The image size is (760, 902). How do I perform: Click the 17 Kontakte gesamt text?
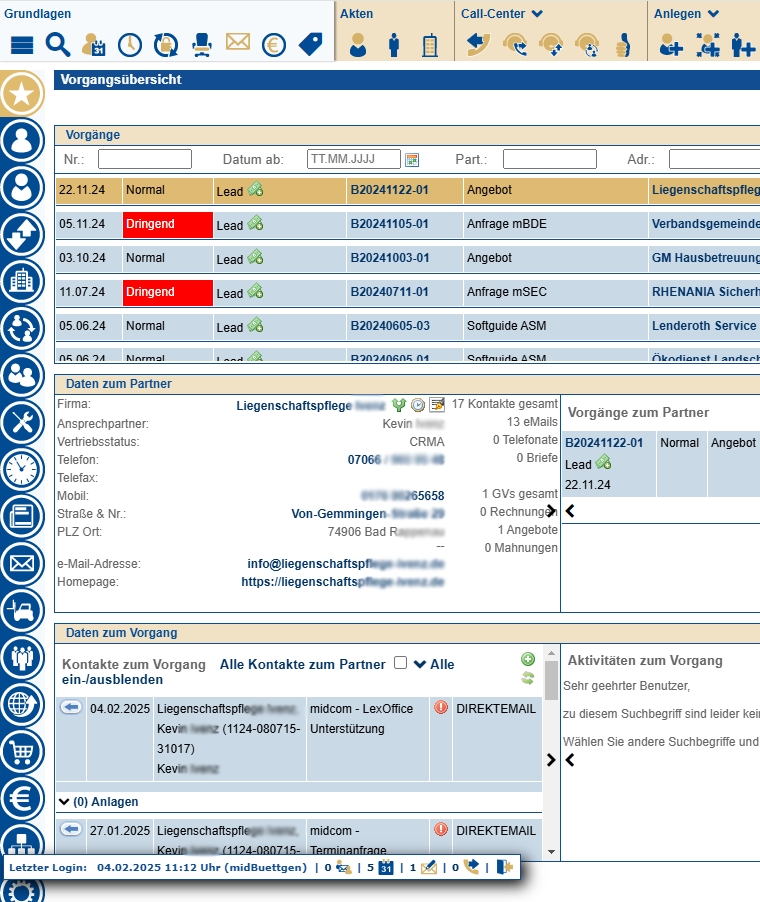pyautogui.click(x=505, y=404)
